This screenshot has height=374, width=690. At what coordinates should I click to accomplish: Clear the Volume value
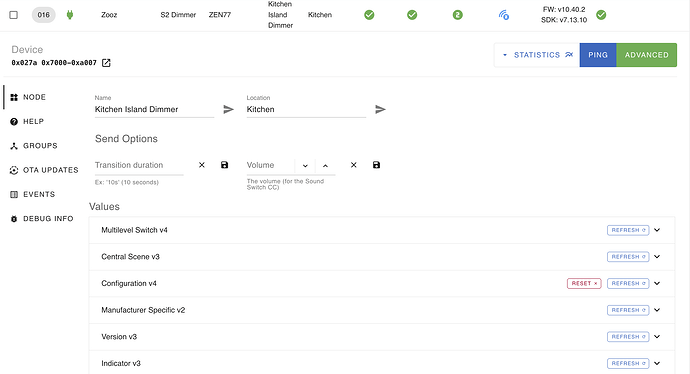click(x=353, y=165)
